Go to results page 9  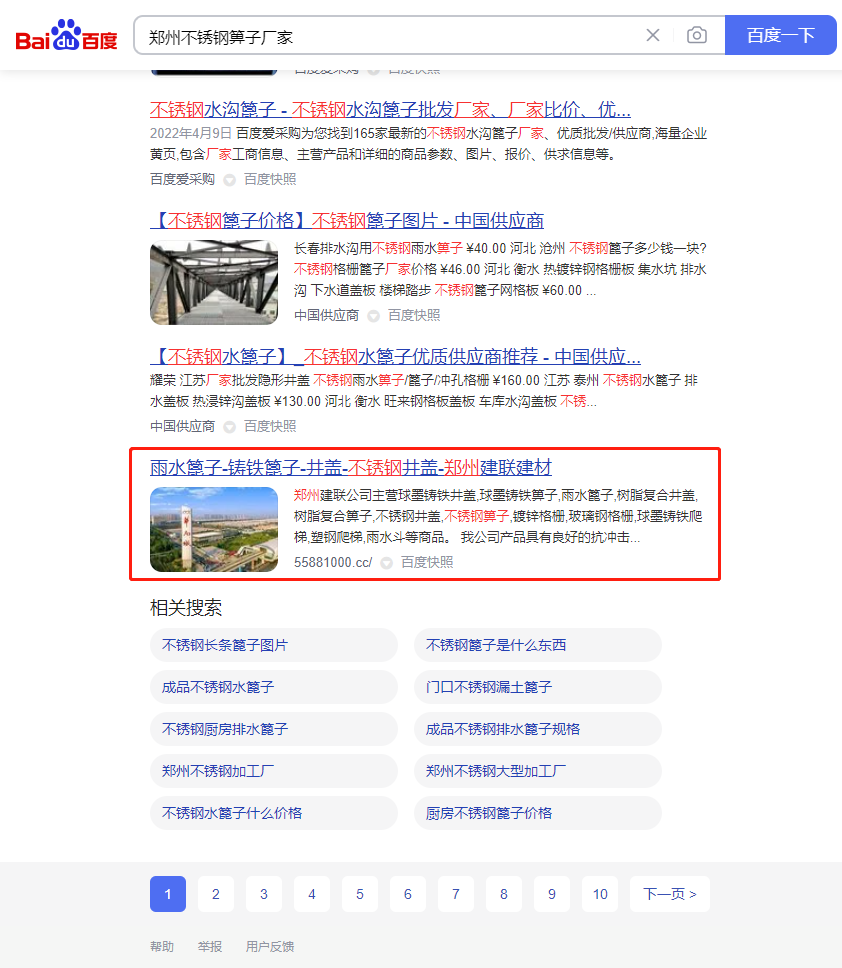click(552, 894)
